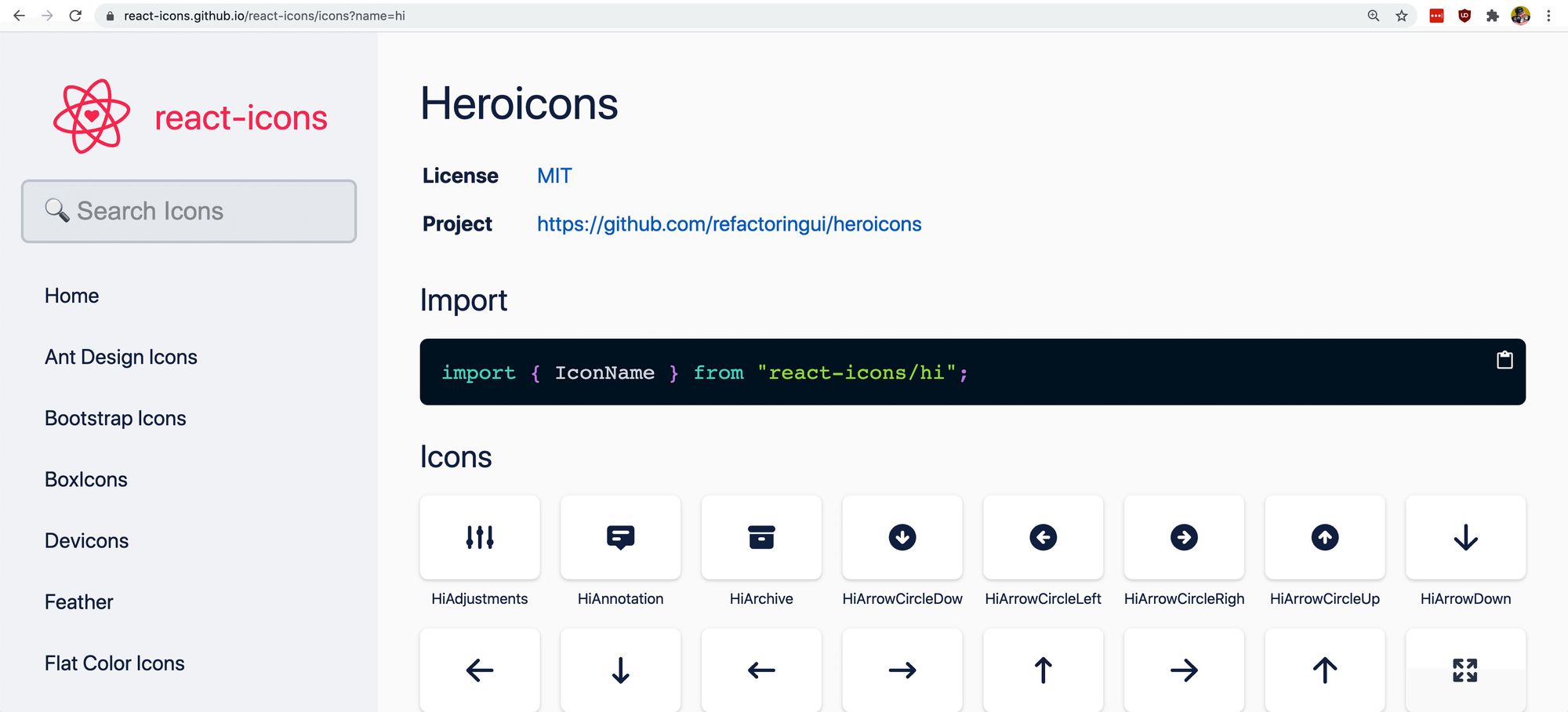Reload the page with refresh icon

click(75, 16)
